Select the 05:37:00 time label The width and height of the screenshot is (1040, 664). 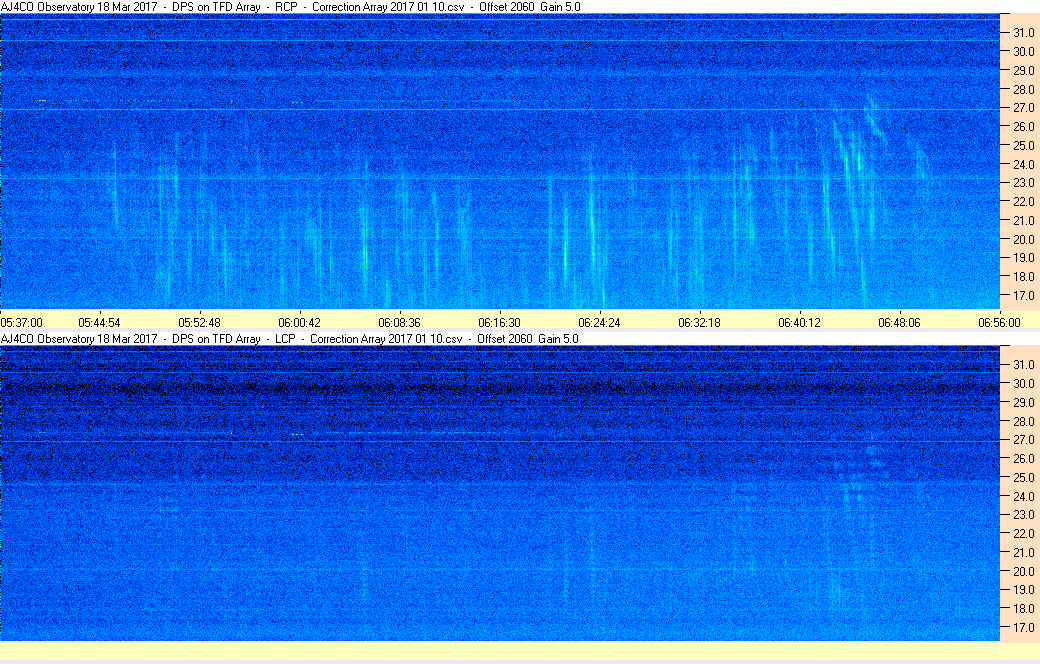[x=21, y=323]
